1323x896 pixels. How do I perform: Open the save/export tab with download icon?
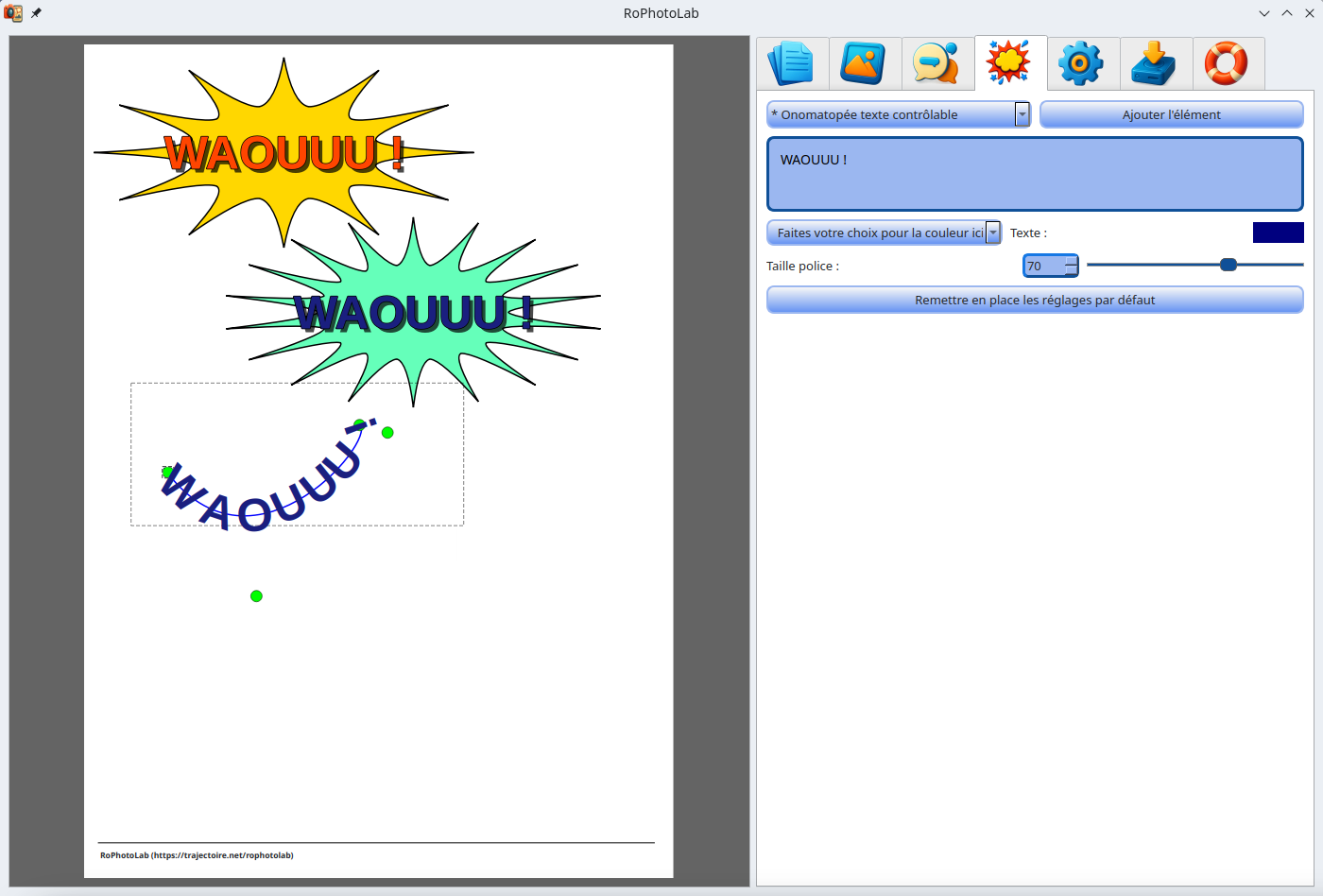pyautogui.click(x=1155, y=63)
